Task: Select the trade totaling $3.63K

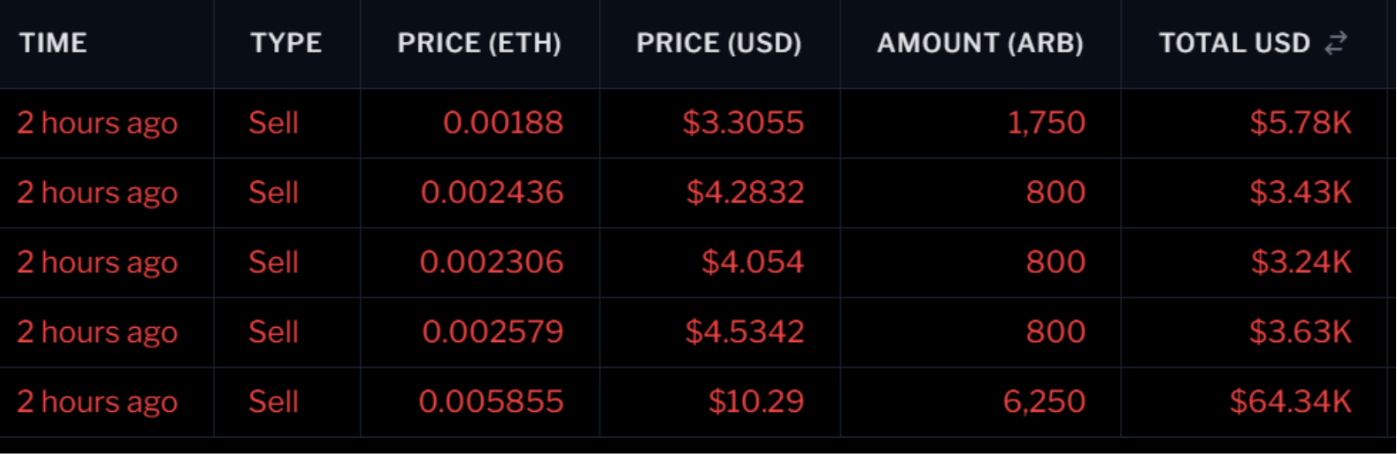Action: pyautogui.click(x=698, y=332)
